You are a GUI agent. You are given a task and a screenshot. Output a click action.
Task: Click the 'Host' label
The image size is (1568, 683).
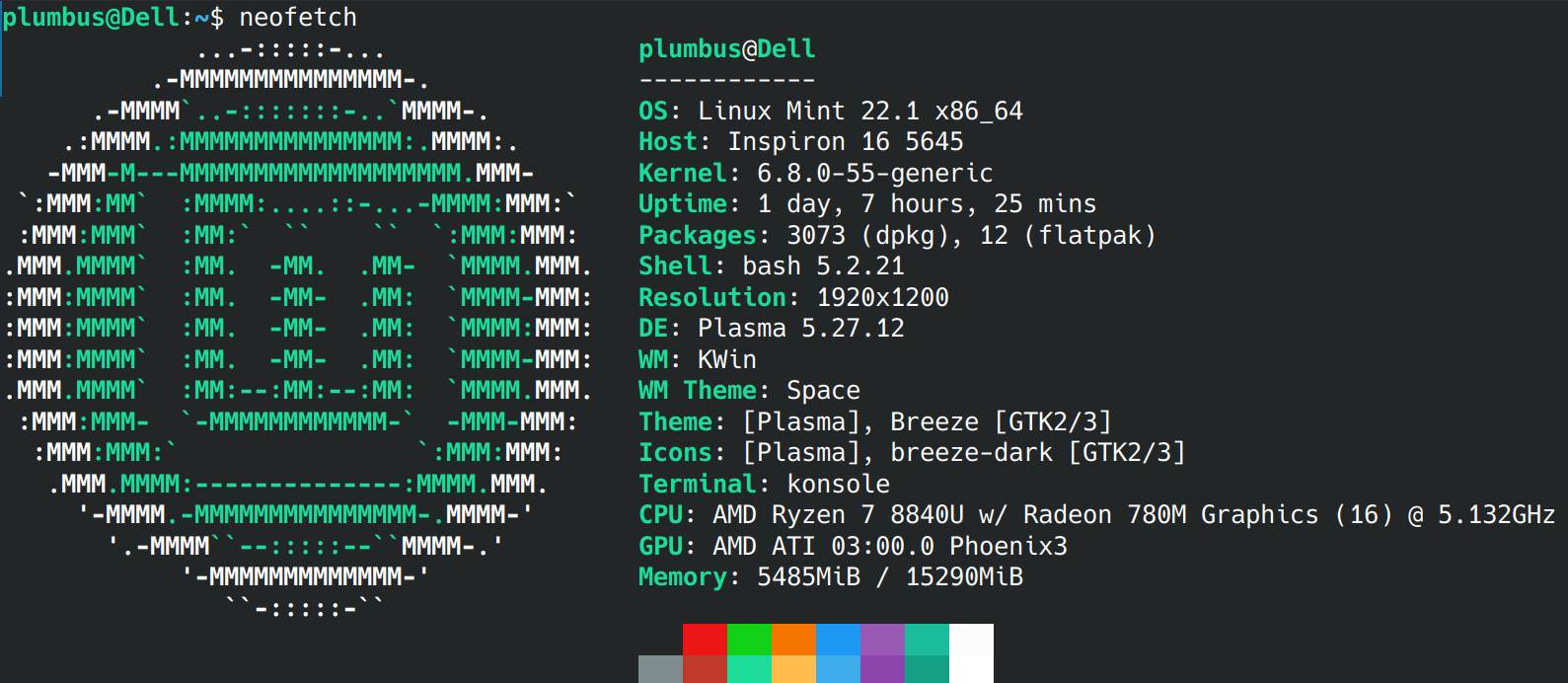[668, 141]
